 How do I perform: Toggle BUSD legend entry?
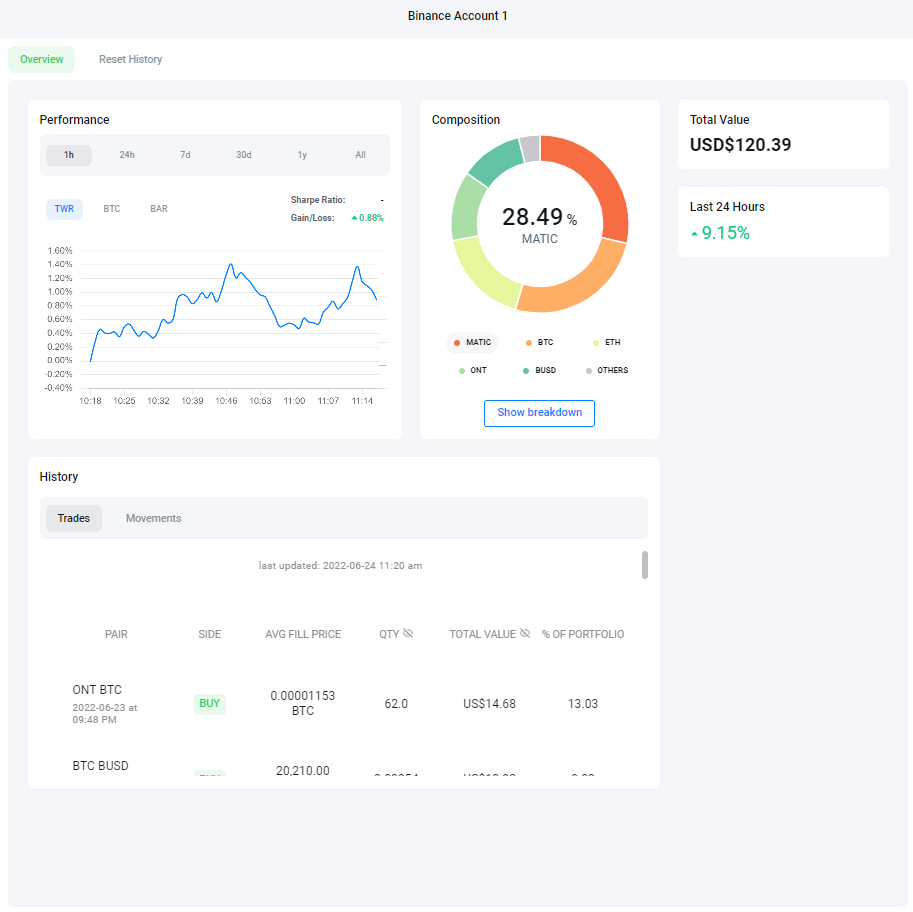540,370
